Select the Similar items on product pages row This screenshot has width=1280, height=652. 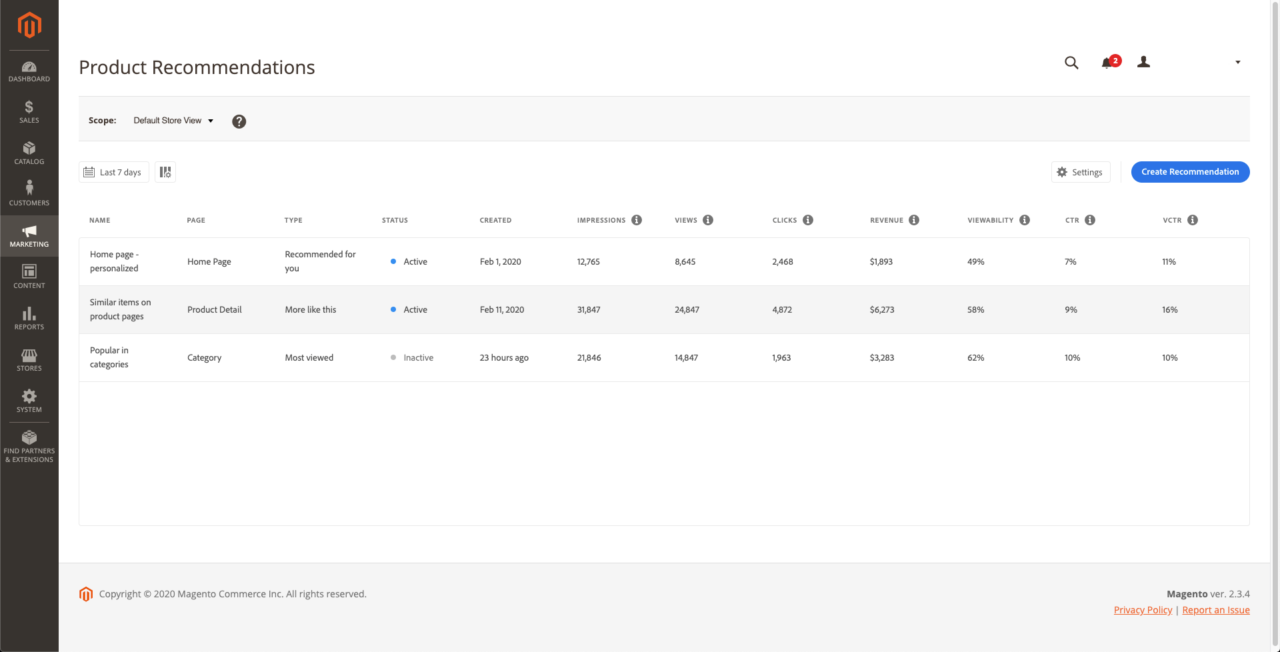pyautogui.click(x=120, y=310)
